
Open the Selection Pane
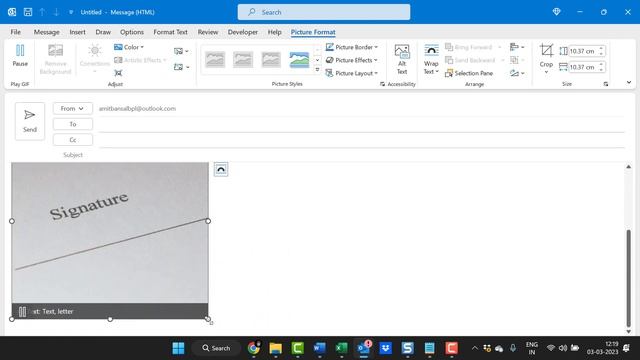(x=469, y=73)
